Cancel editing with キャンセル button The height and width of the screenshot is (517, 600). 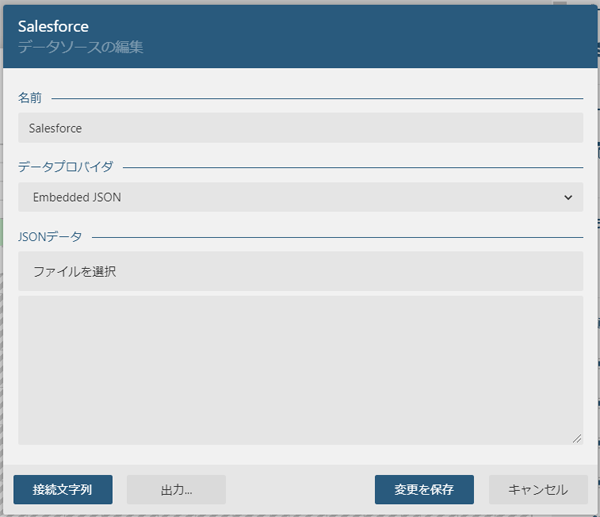click(538, 489)
